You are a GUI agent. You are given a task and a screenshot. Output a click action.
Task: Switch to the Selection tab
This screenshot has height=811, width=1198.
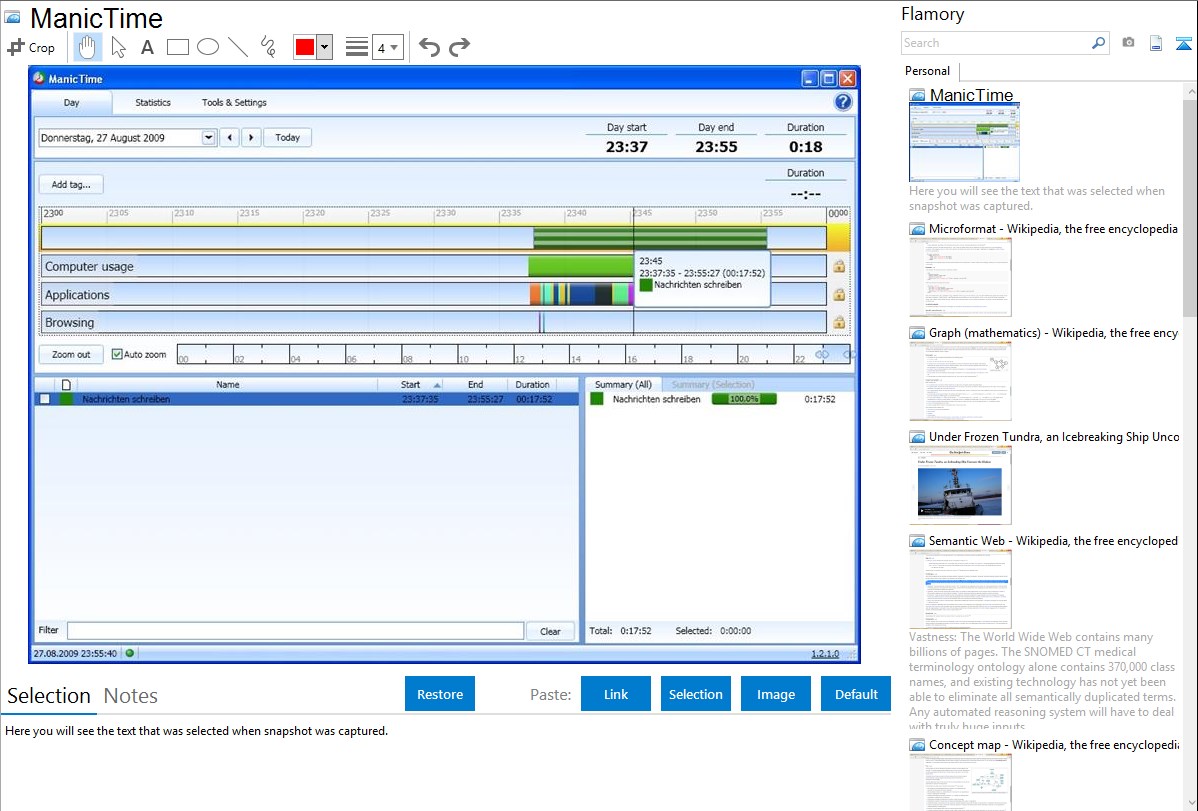coord(49,696)
